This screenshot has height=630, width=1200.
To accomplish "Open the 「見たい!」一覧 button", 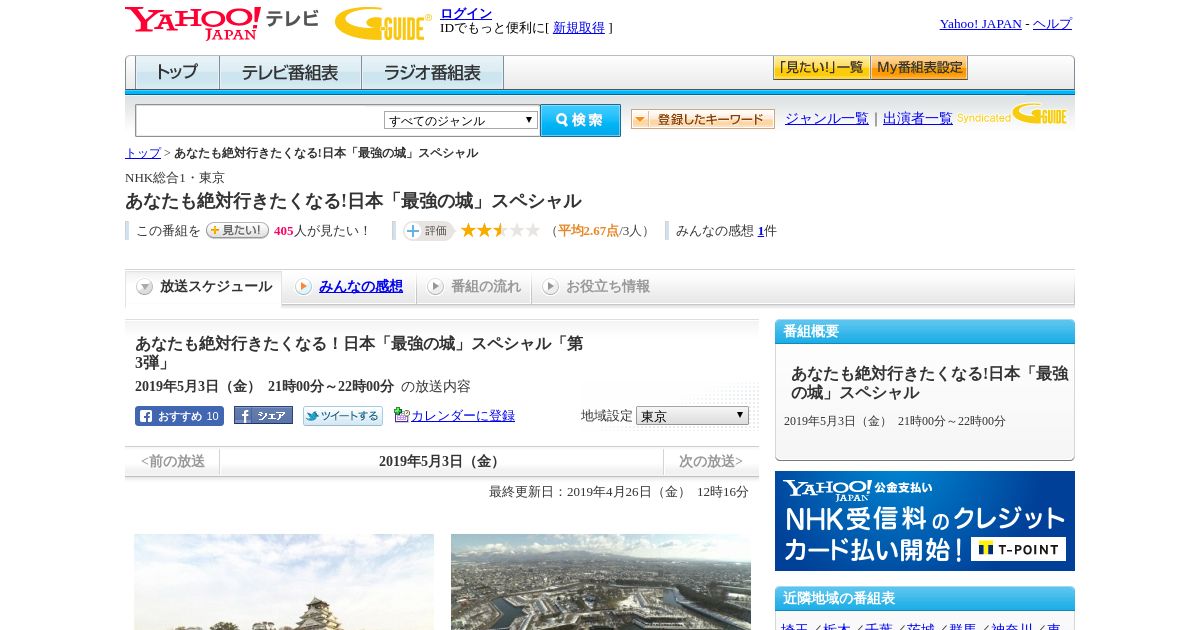I will 821,68.
